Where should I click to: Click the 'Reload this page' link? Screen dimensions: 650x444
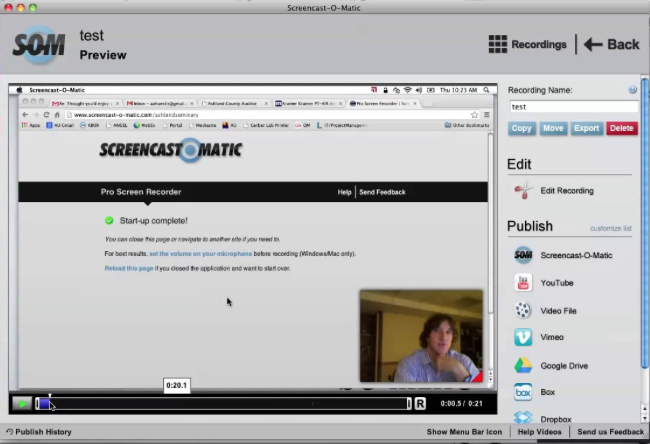tap(129, 268)
